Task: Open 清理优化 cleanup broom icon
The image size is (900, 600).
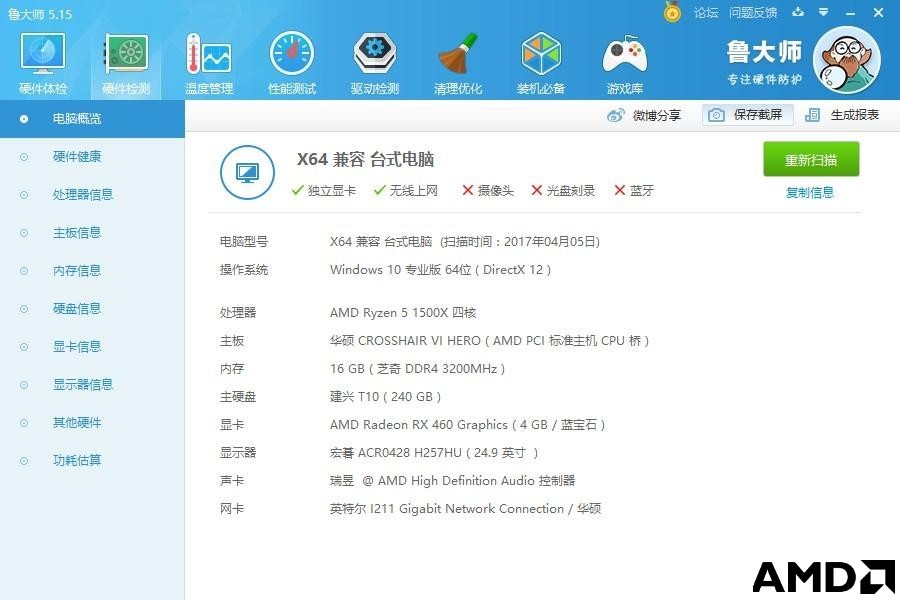Action: 458,64
